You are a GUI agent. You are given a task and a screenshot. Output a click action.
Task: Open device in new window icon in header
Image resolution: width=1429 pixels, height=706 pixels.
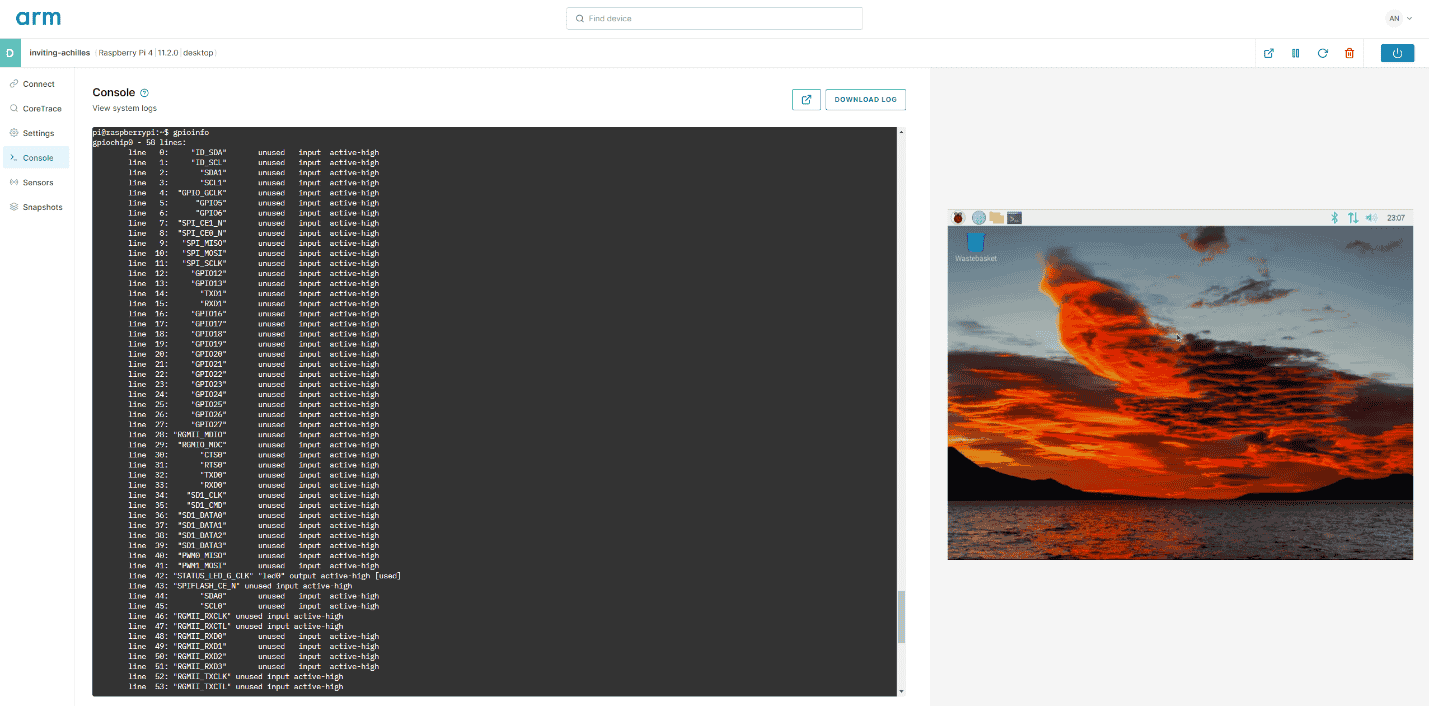click(x=1269, y=53)
